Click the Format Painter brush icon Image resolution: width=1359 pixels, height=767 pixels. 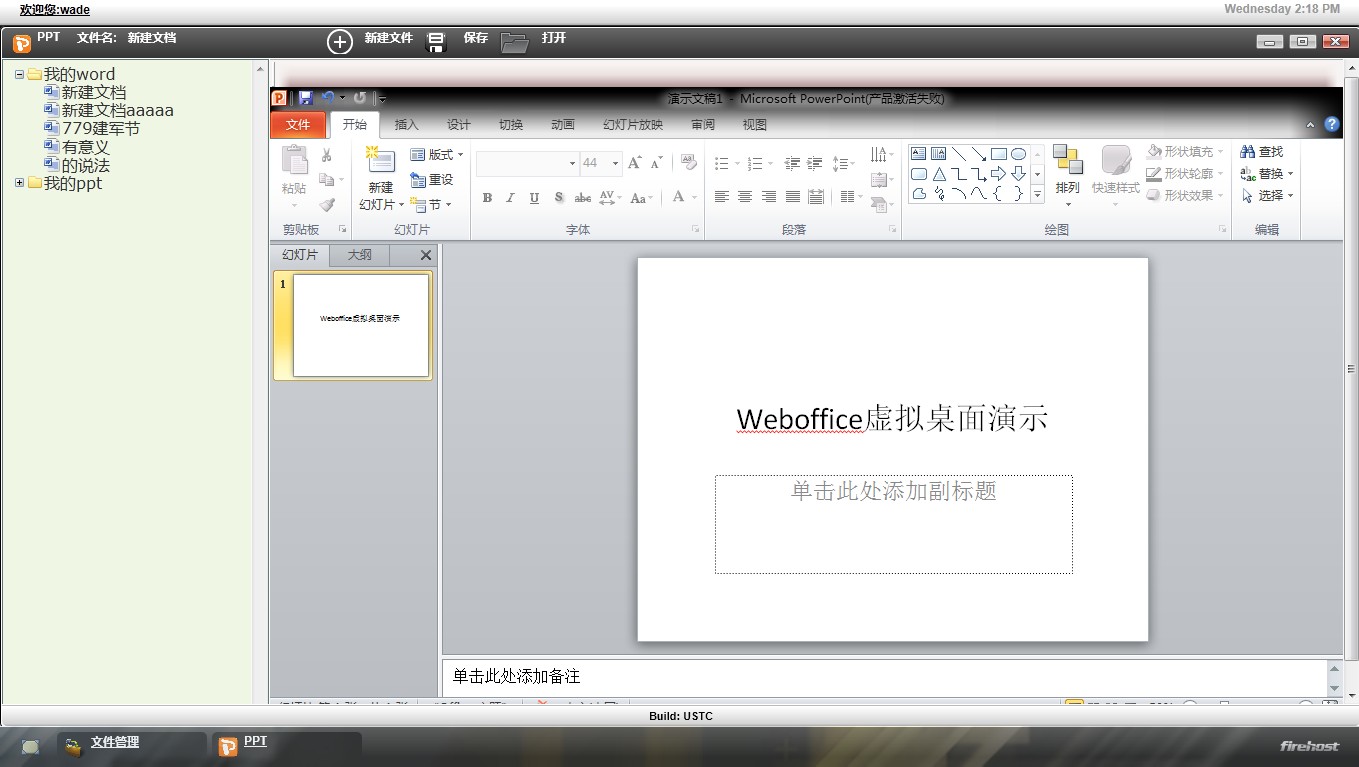[x=327, y=204]
